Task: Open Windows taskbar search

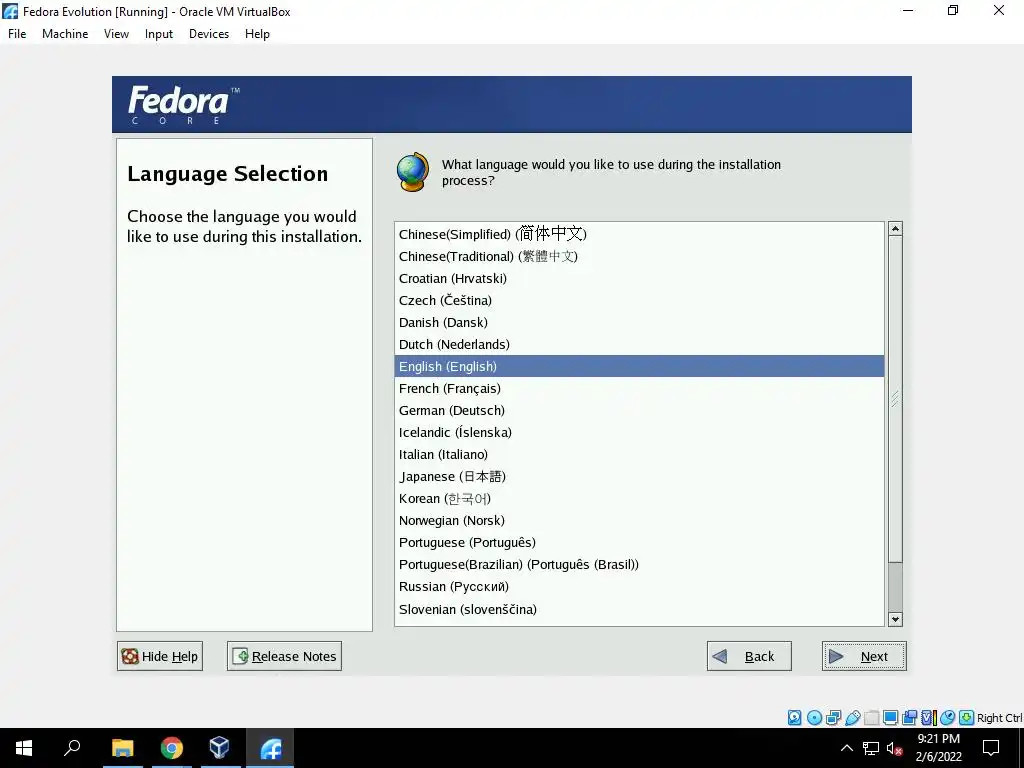Action: coord(72,748)
